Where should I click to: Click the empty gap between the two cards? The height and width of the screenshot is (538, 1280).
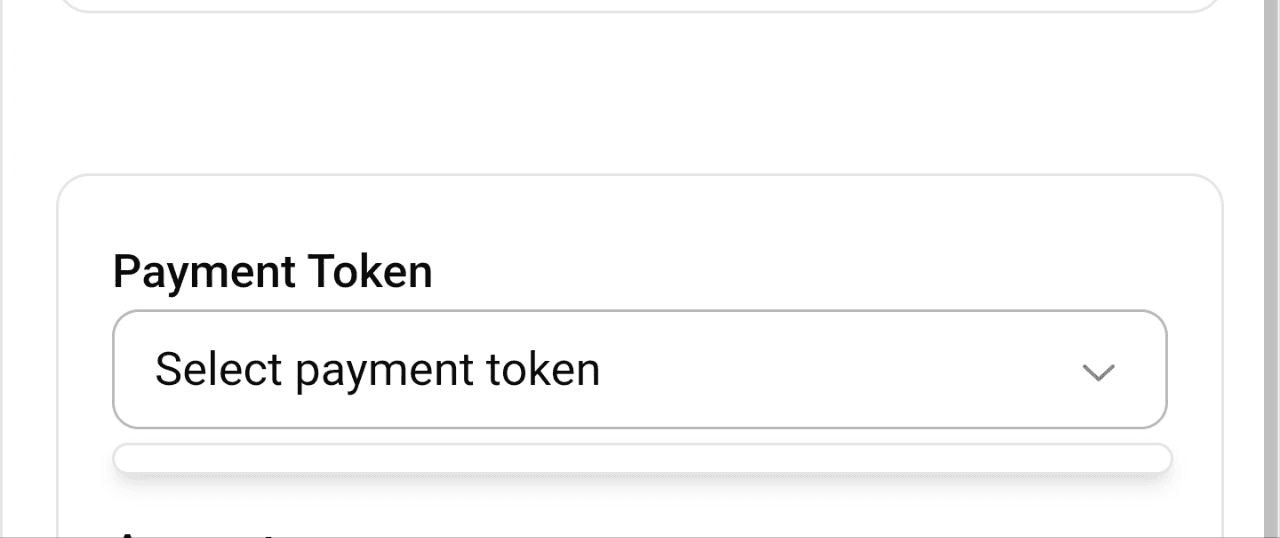pos(640,95)
